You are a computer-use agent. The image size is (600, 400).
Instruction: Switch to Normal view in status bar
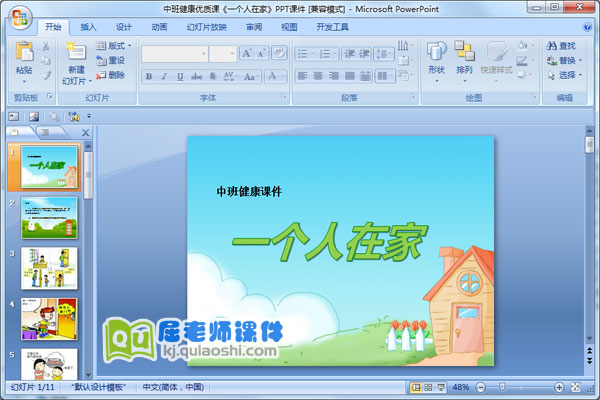click(x=415, y=387)
